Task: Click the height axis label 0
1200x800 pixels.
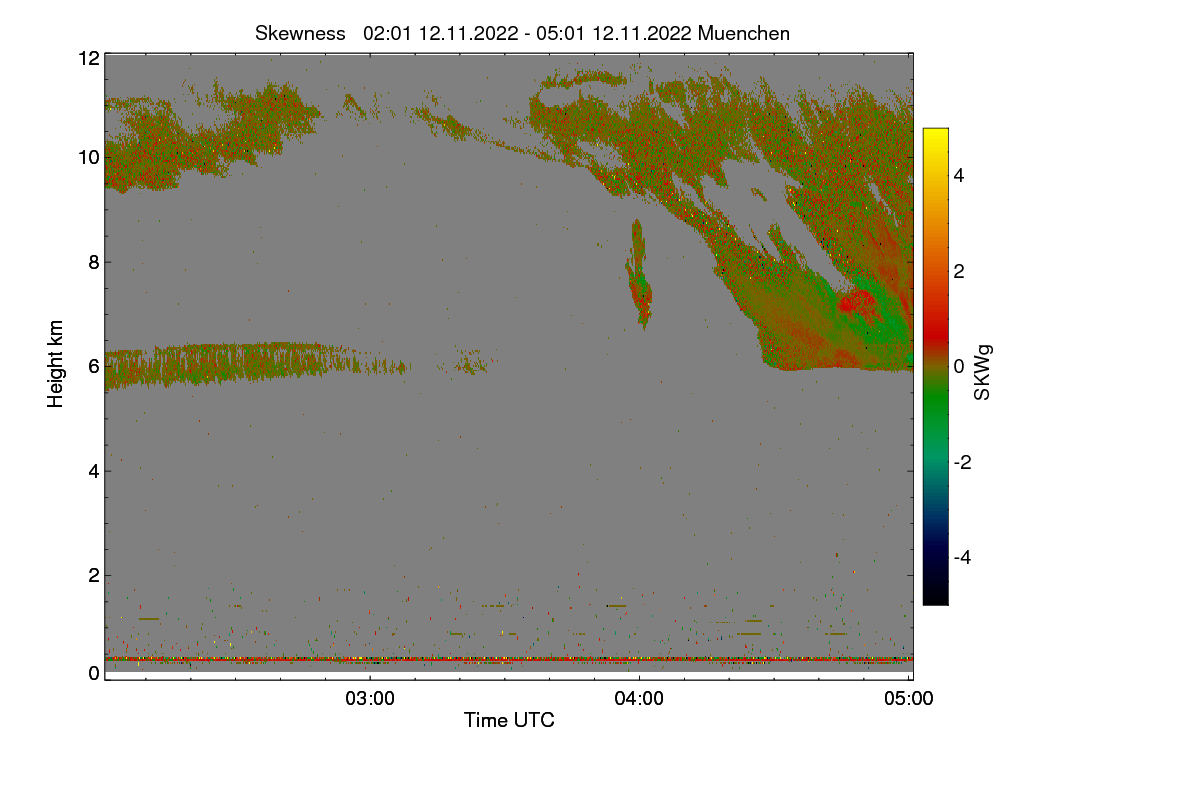Action: coord(94,673)
